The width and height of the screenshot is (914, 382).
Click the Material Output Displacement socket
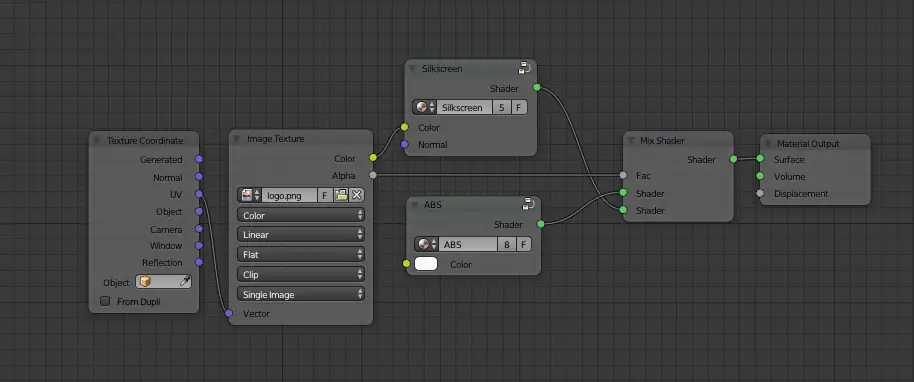click(x=760, y=193)
